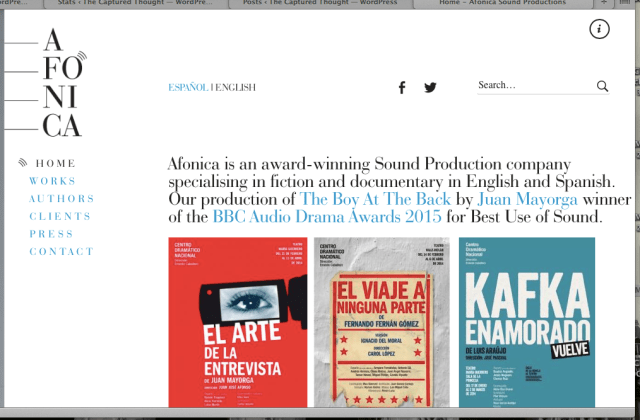The image size is (640, 420).
Task: Switch language to English
Action: coord(235,88)
